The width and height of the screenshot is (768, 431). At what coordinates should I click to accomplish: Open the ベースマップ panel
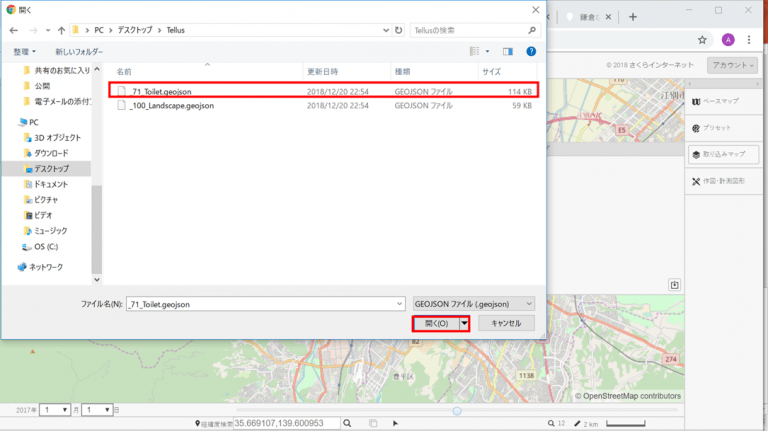click(723, 101)
